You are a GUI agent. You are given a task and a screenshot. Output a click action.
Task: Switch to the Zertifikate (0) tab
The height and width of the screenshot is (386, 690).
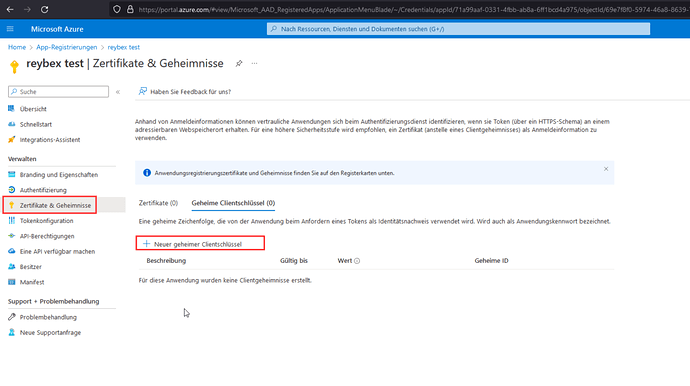click(158, 203)
